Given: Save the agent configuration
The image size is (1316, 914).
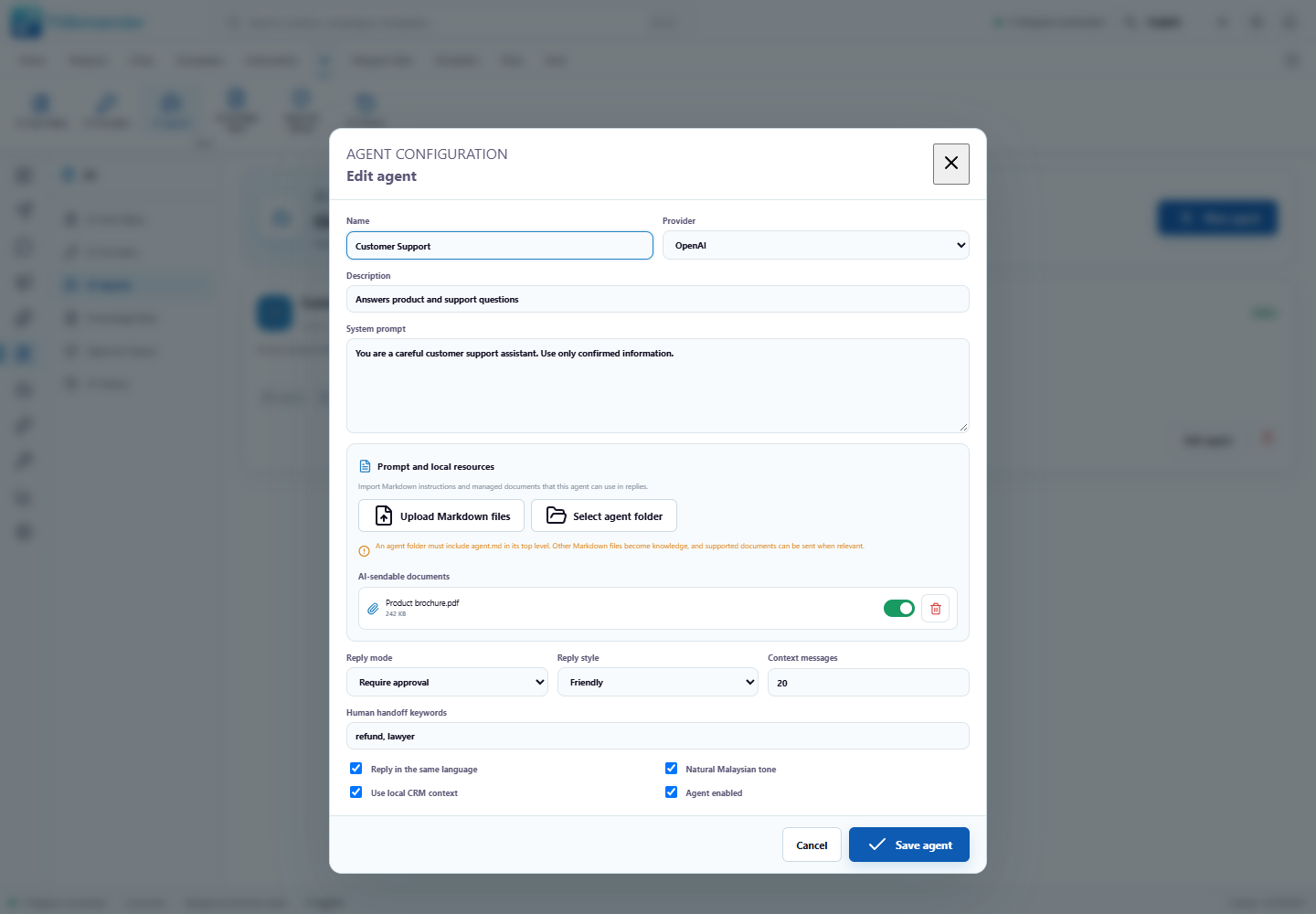Looking at the screenshot, I should 909,845.
